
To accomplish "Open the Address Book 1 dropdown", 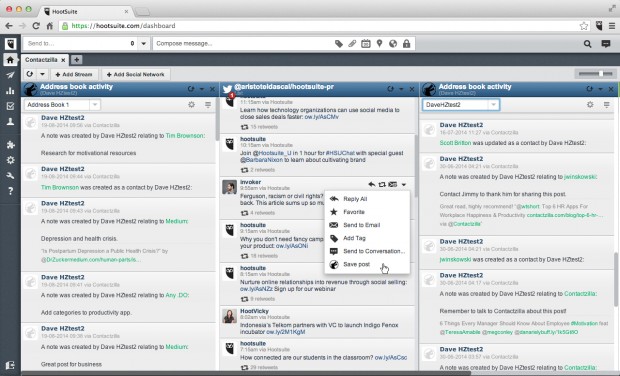I will coord(62,105).
